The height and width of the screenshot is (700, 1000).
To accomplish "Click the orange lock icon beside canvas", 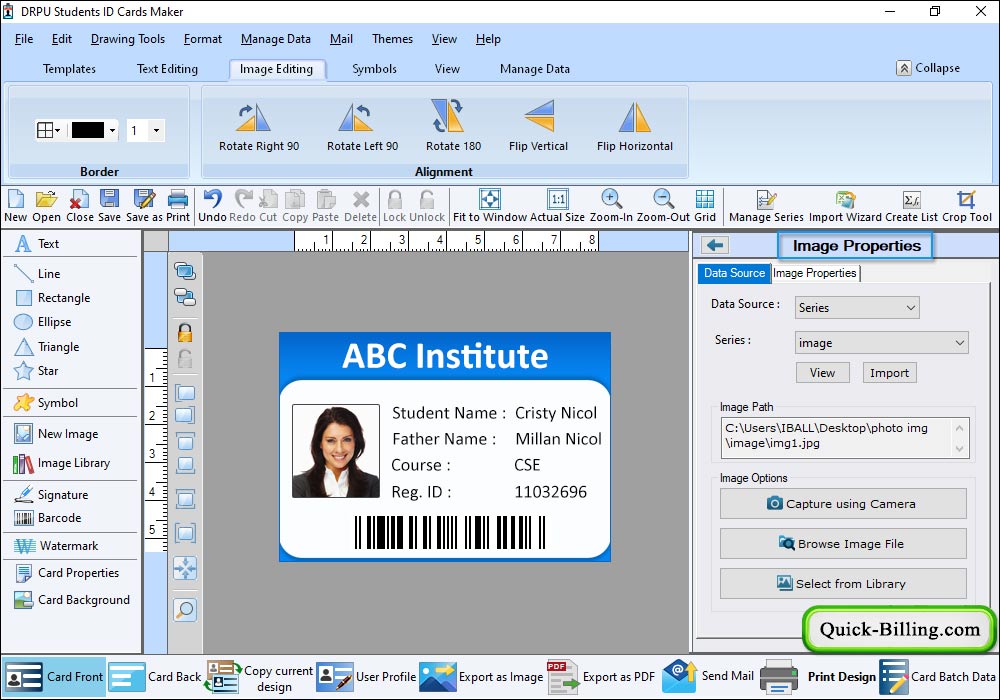I will [185, 332].
